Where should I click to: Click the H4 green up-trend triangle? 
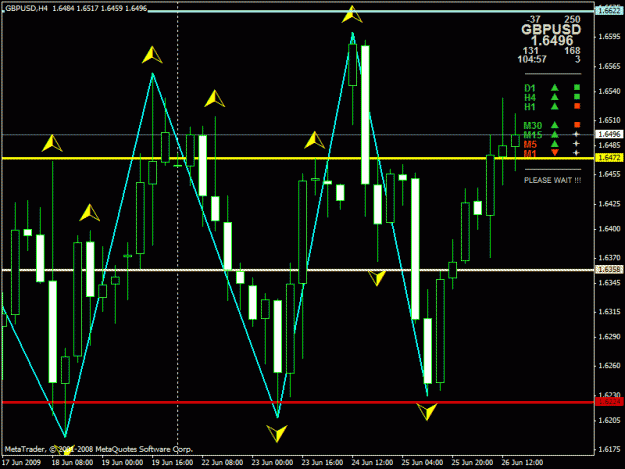[x=554, y=97]
